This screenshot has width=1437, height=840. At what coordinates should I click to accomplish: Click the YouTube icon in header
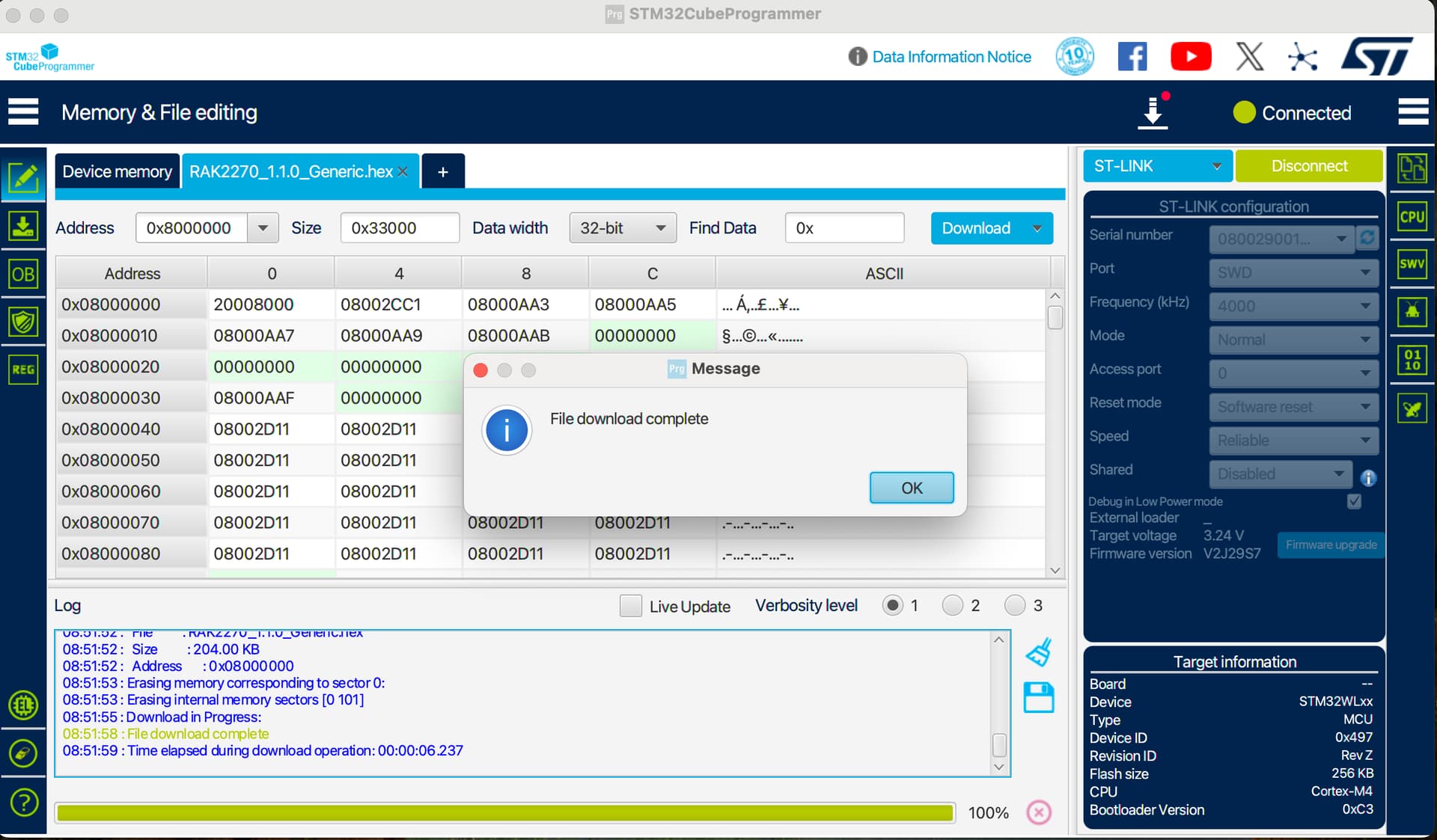point(1190,57)
